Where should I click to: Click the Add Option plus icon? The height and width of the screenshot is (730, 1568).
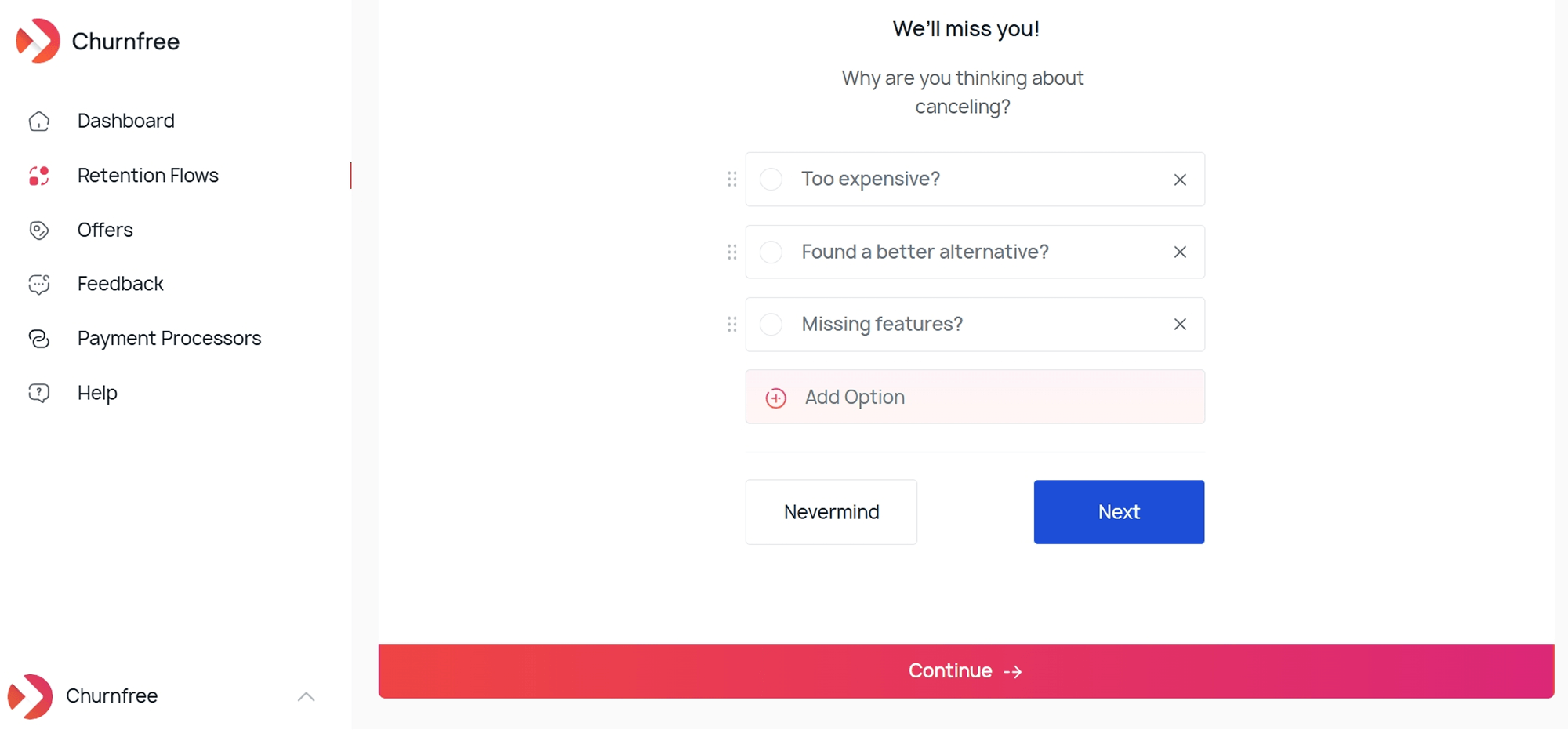775,398
